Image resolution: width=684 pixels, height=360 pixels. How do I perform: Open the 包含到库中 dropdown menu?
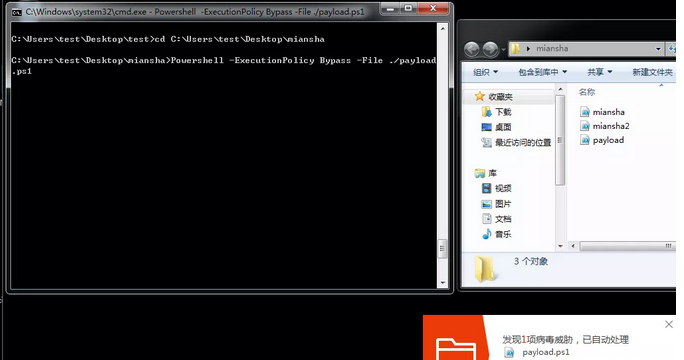tap(542, 72)
